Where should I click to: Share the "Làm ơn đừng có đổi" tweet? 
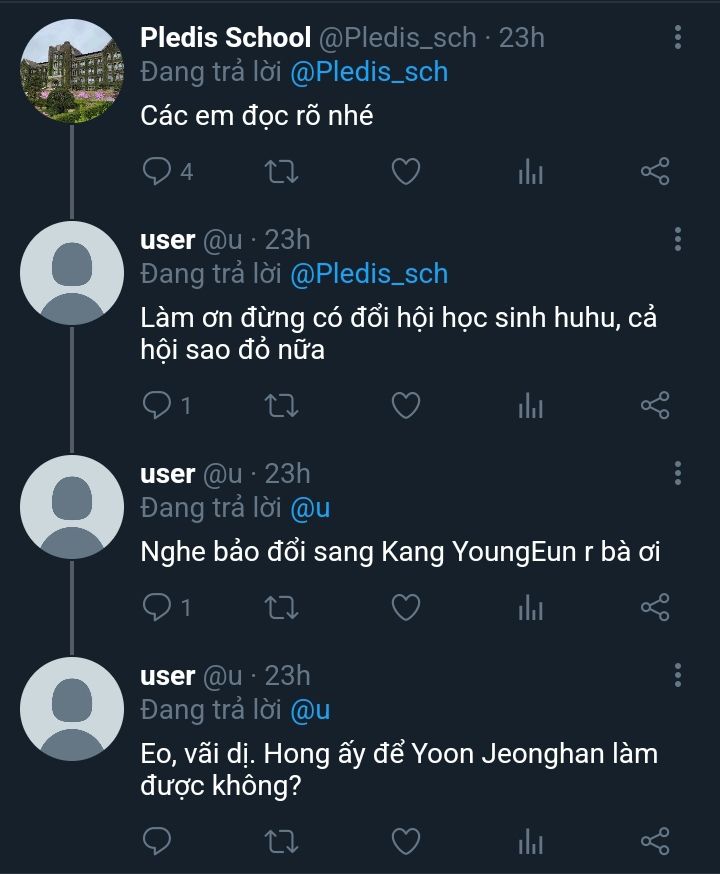pos(655,405)
